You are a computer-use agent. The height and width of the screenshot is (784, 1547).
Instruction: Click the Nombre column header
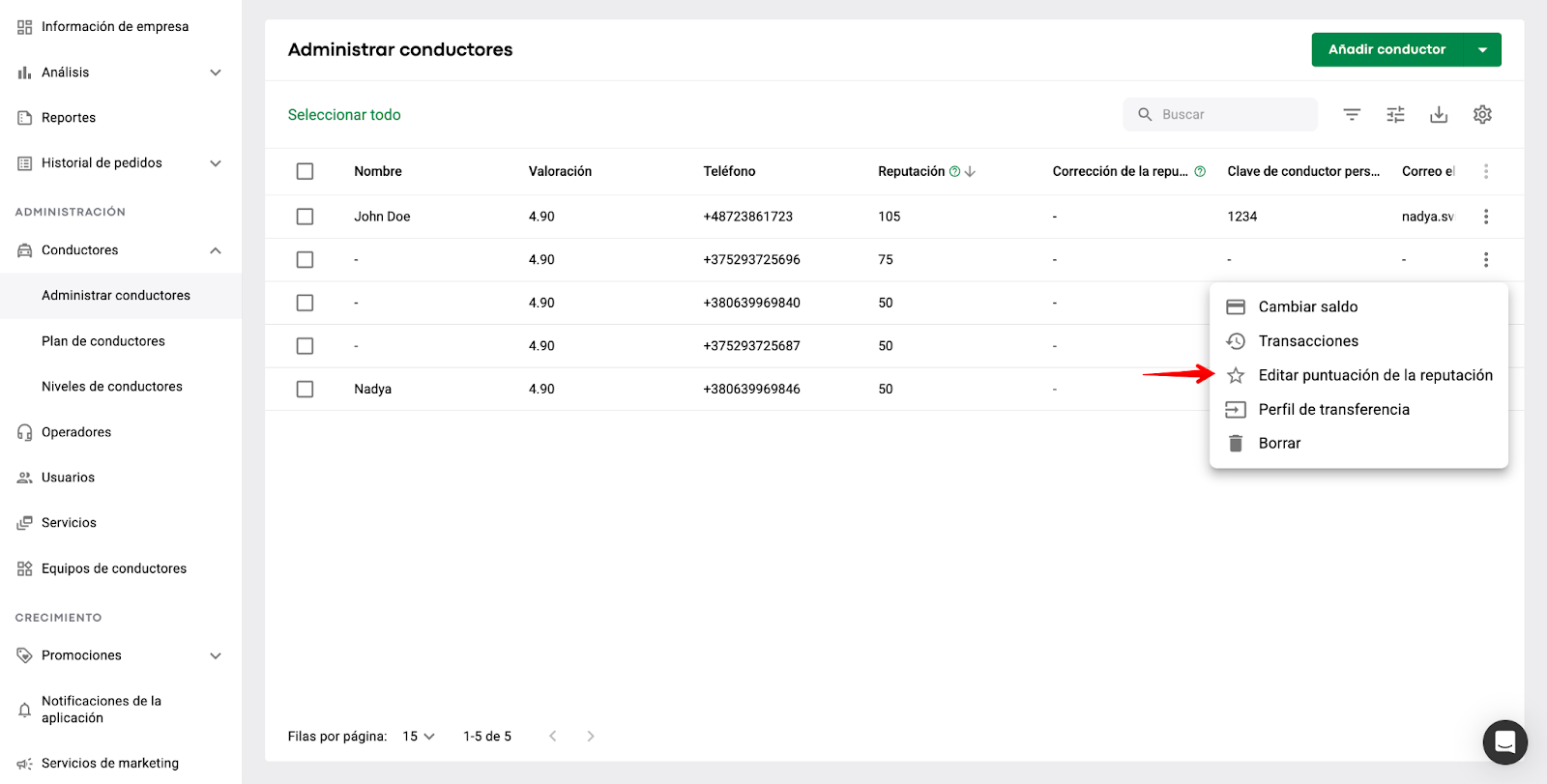378,171
